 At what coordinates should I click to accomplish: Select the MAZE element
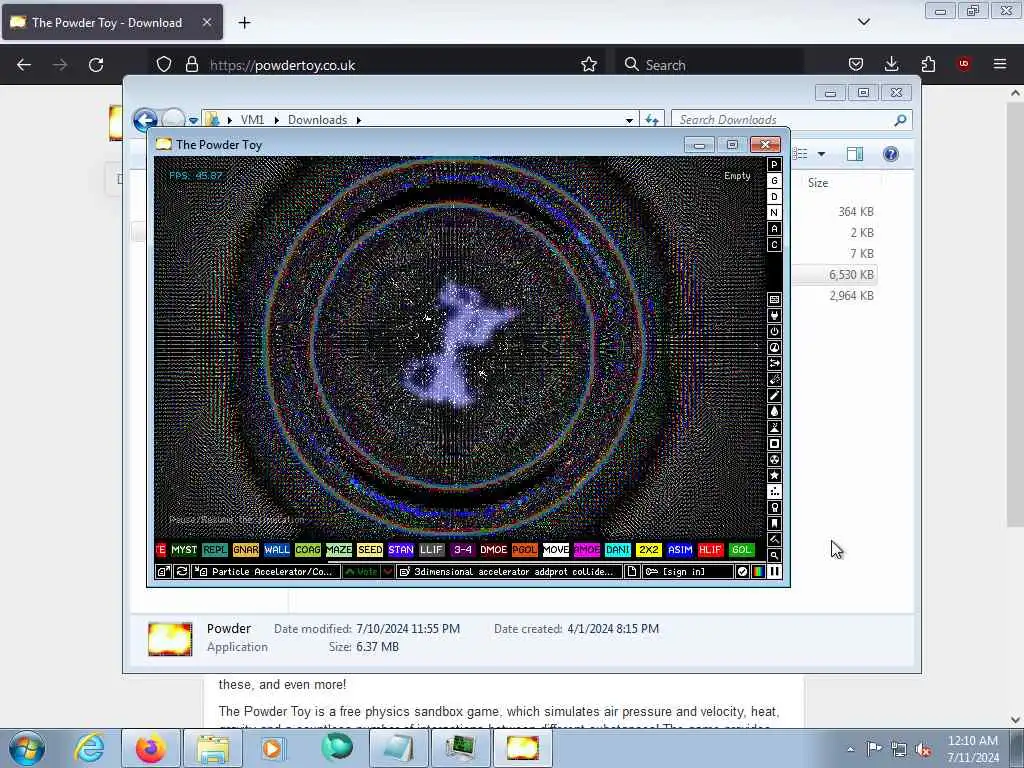[339, 550]
